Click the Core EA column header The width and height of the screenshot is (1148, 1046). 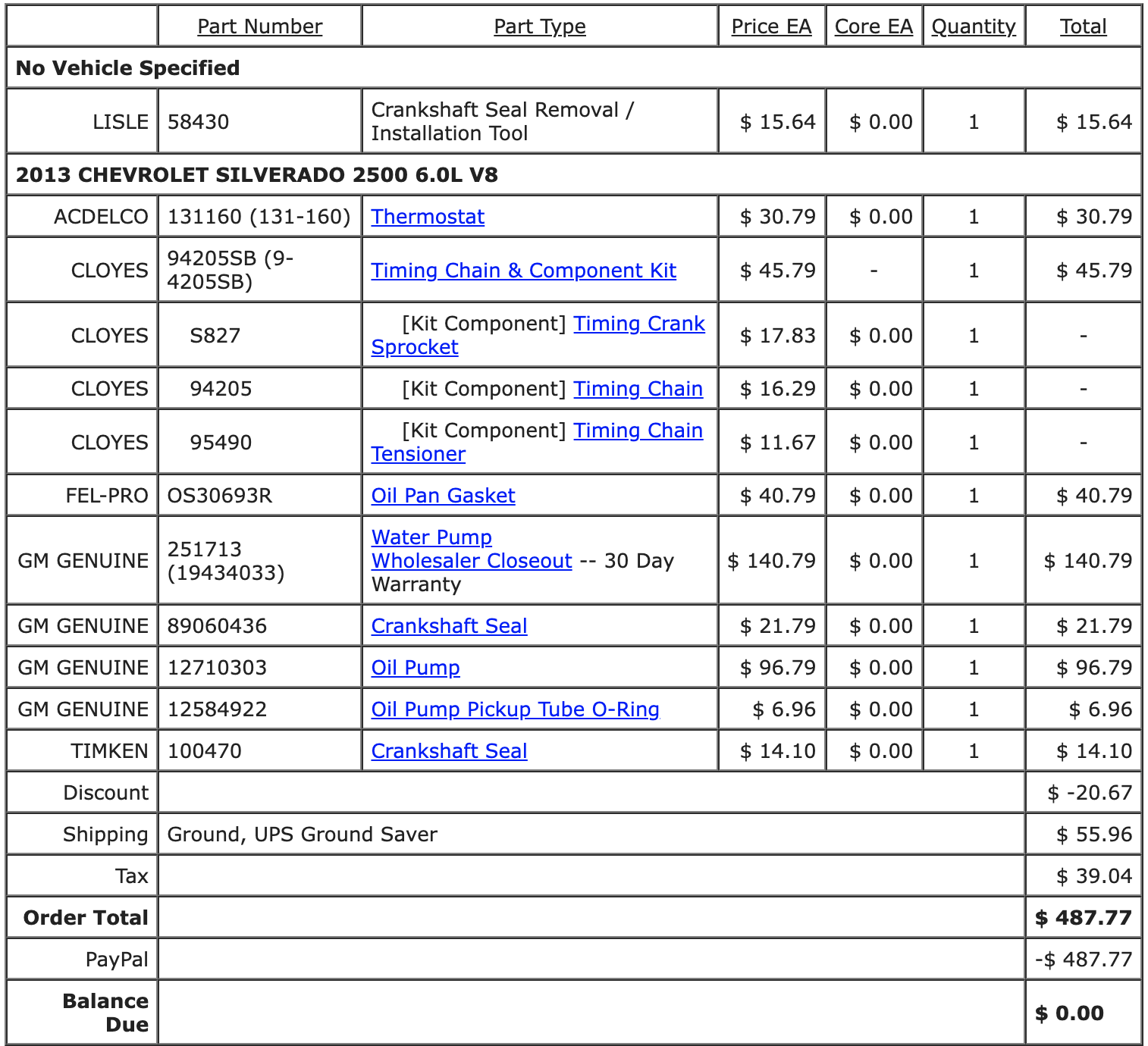point(874,27)
